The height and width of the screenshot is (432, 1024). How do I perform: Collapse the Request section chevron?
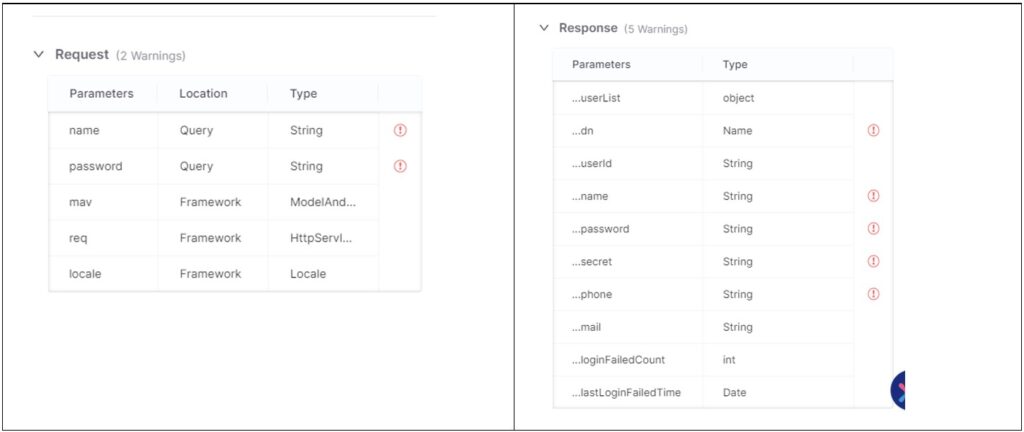click(x=39, y=55)
